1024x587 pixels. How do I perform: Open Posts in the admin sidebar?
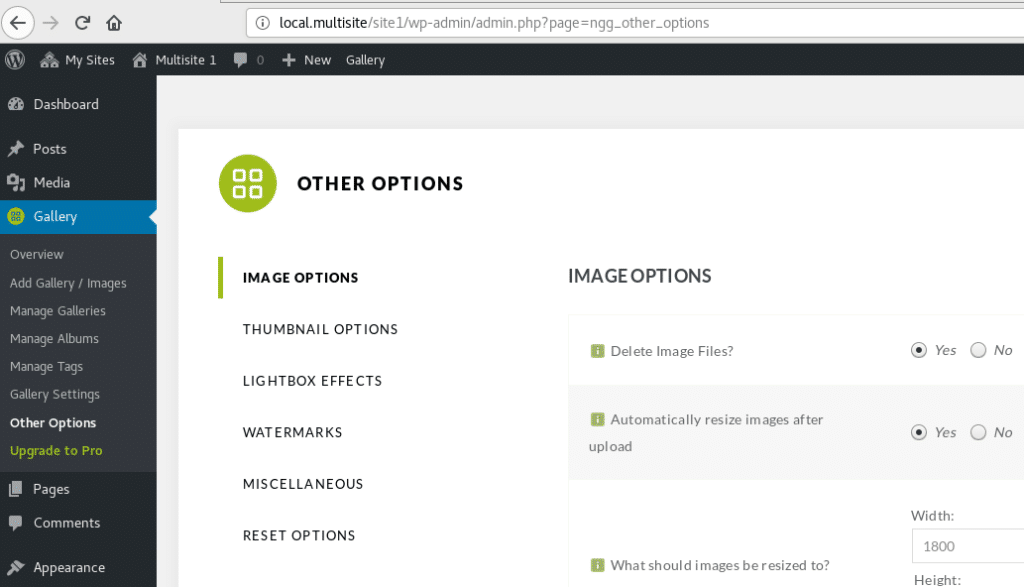[50, 149]
